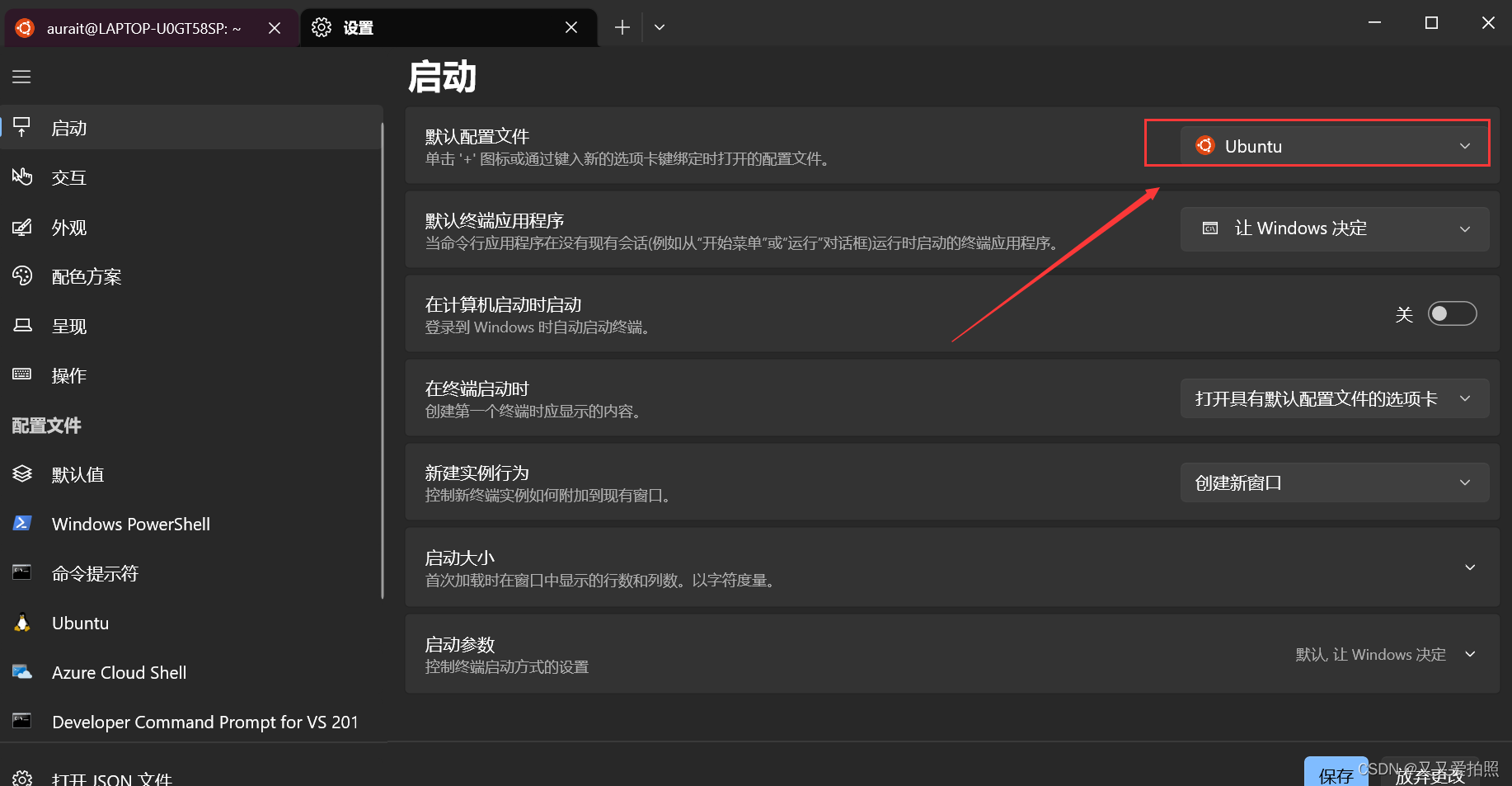The width and height of the screenshot is (1512, 786).
Task: Click the 命令提示符 profile icon
Action: click(x=22, y=572)
